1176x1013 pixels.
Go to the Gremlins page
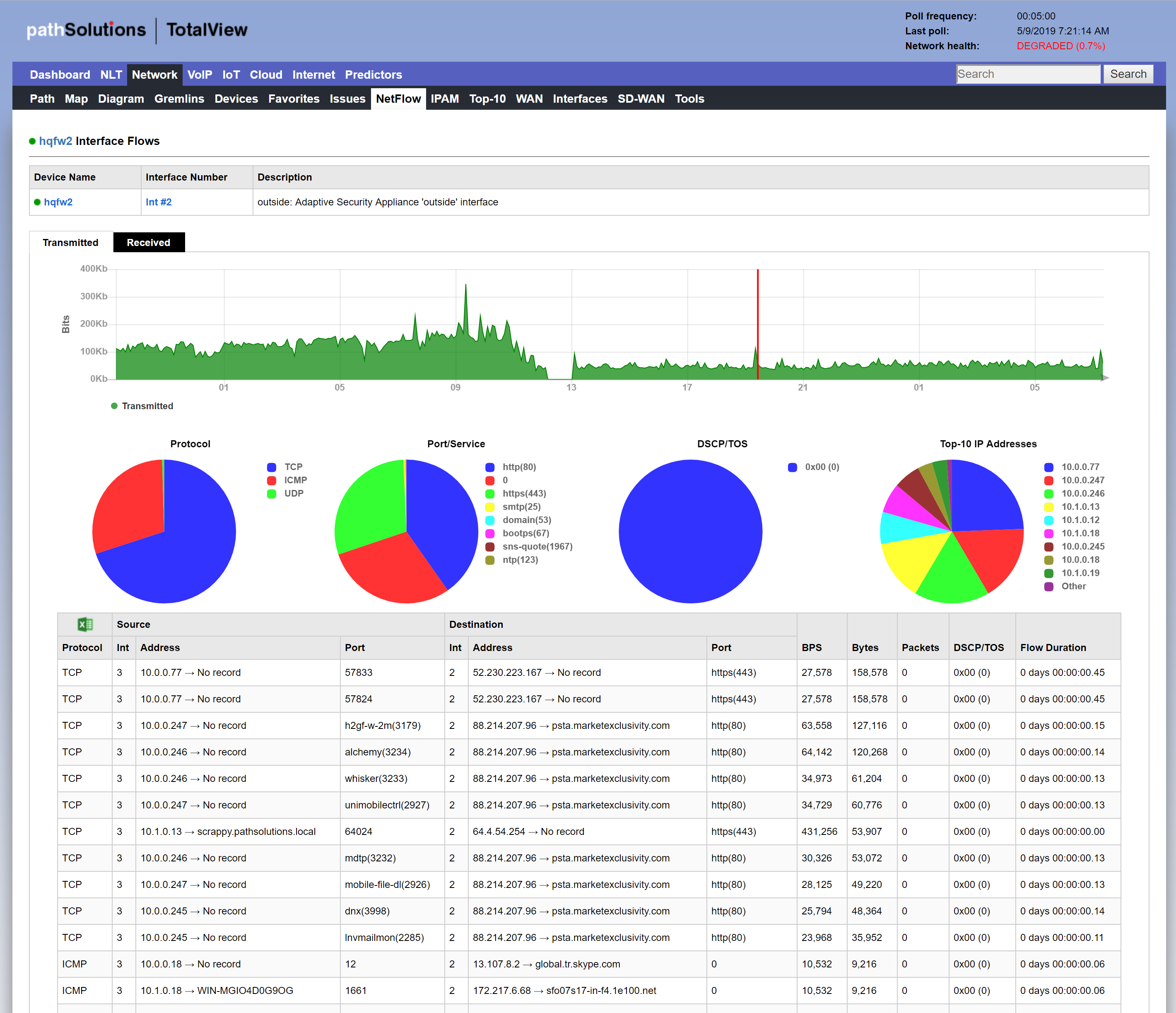click(x=179, y=99)
